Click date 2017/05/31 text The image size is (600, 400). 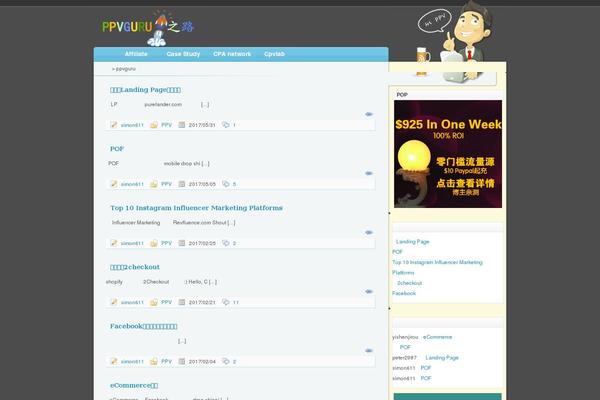(x=202, y=125)
